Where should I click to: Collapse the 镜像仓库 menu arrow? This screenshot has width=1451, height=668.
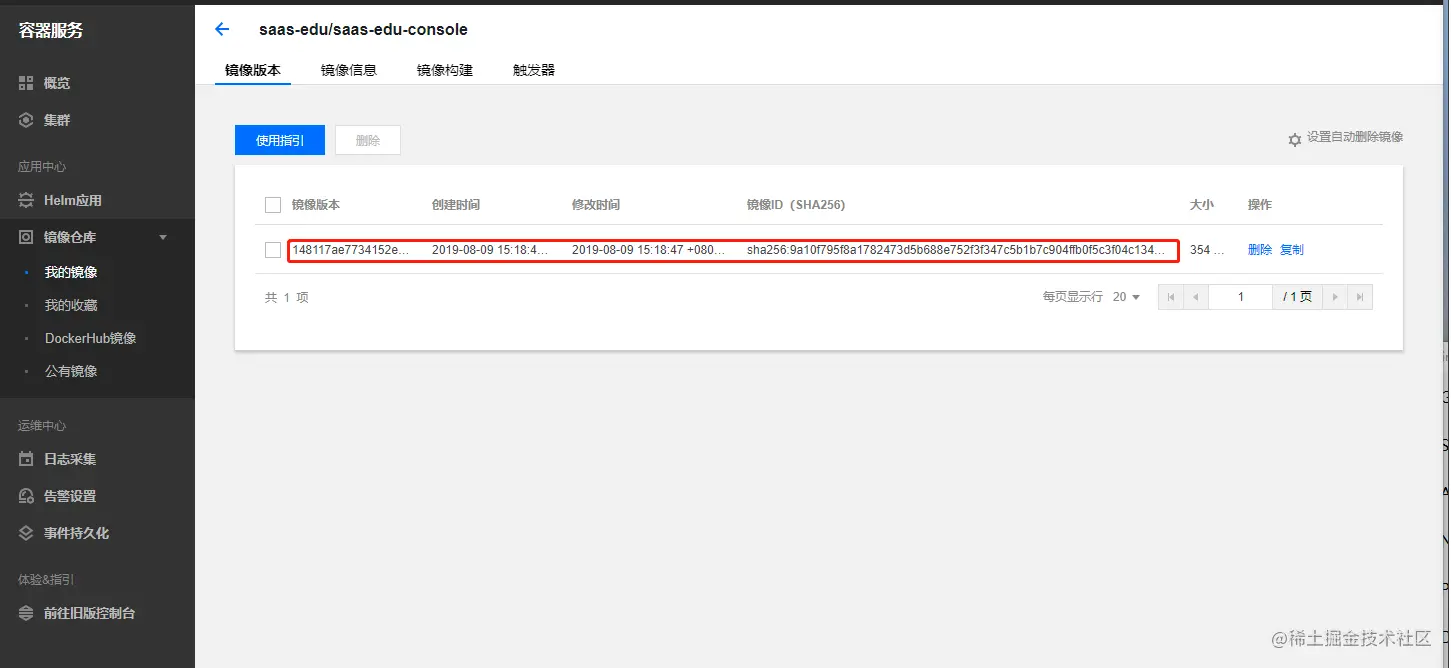pyautogui.click(x=163, y=237)
